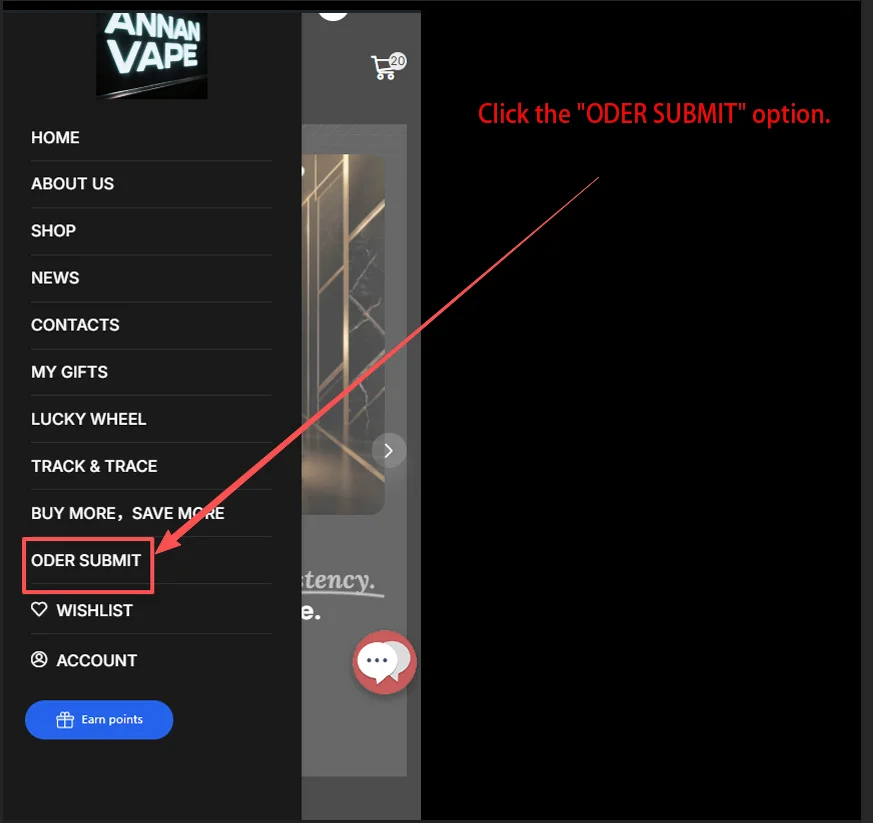This screenshot has height=823, width=873.
Task: Click the red chat bubble icon
Action: coord(384,662)
